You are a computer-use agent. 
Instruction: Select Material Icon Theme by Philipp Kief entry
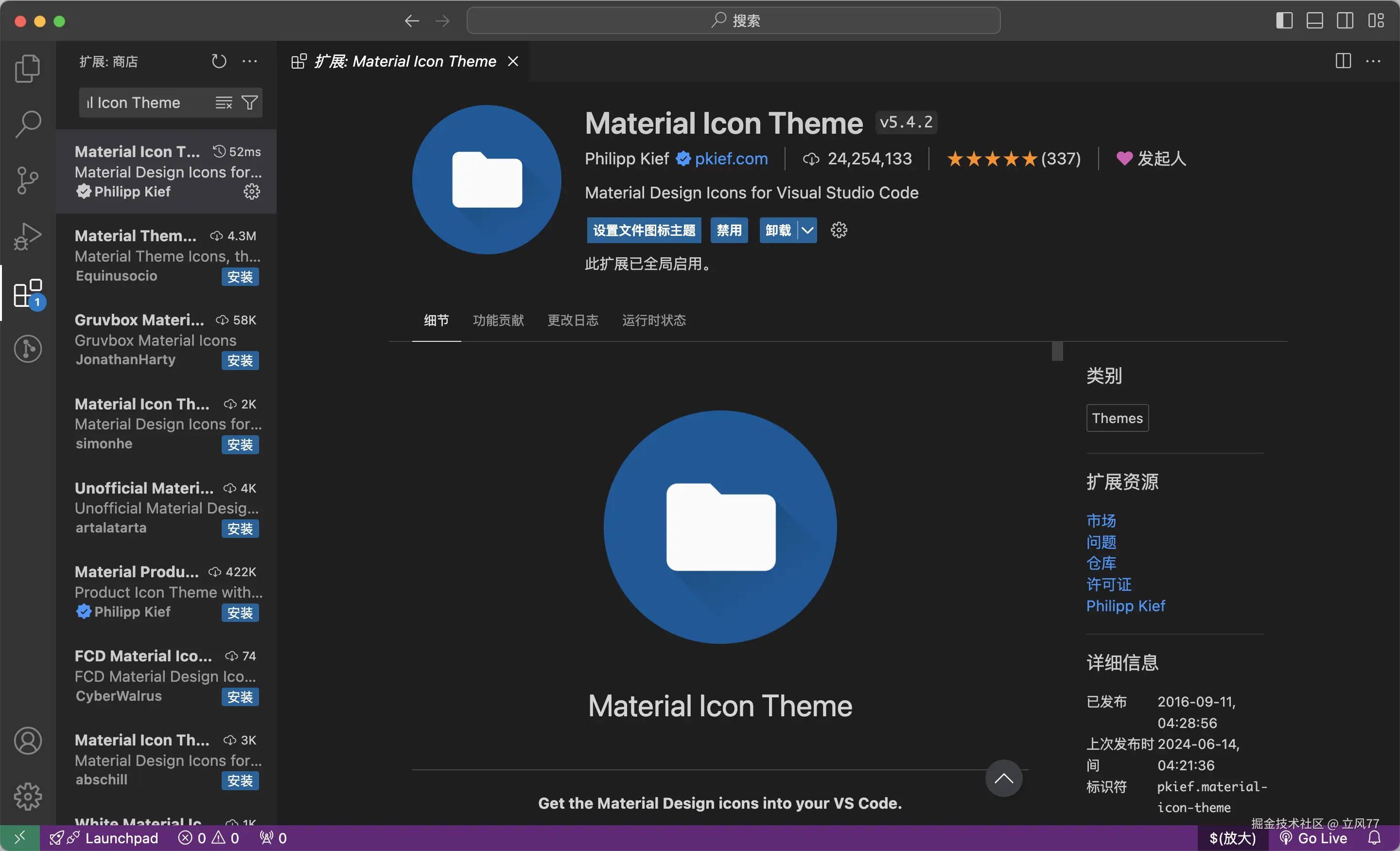[166, 172]
